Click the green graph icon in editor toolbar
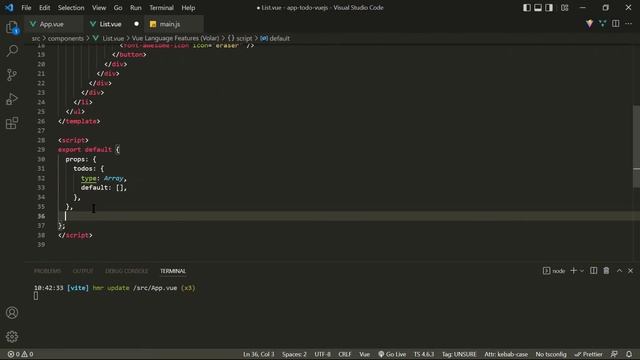This screenshot has height=360, width=640. coord(602,24)
